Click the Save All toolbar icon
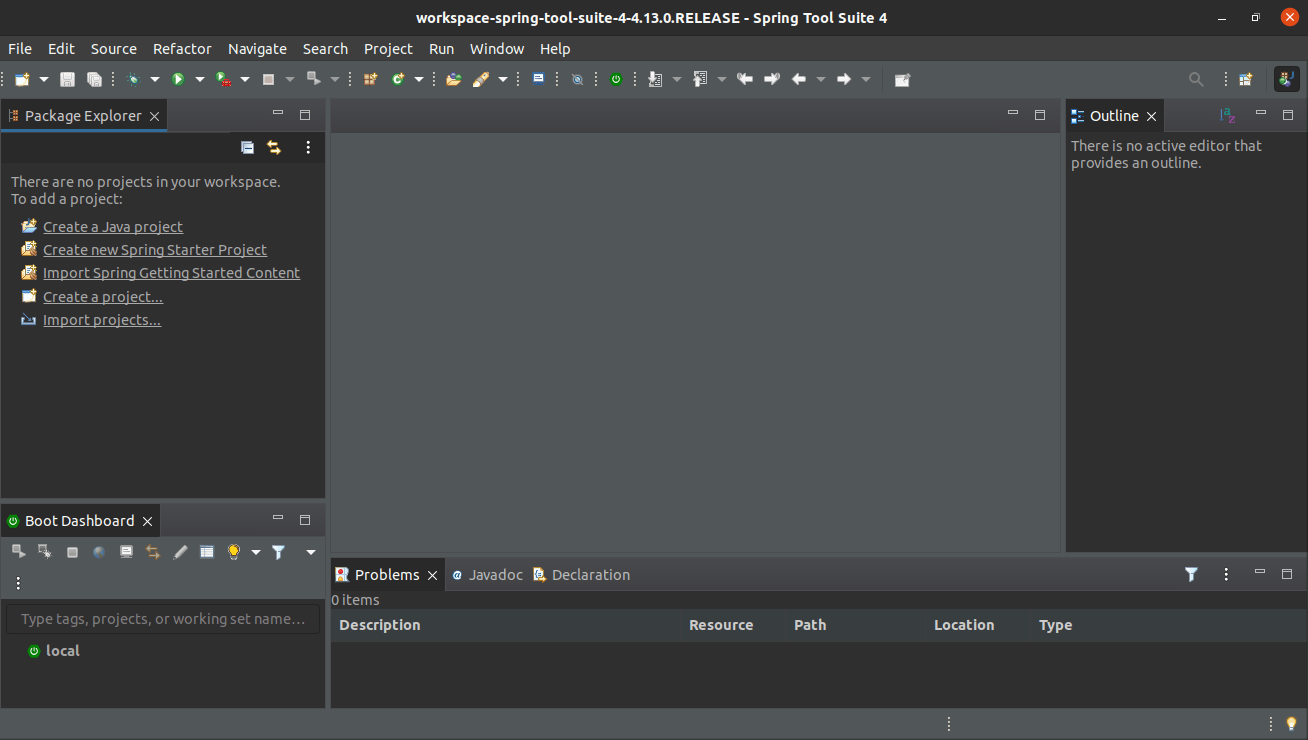Screen dimensions: 1308x740 coord(94,79)
